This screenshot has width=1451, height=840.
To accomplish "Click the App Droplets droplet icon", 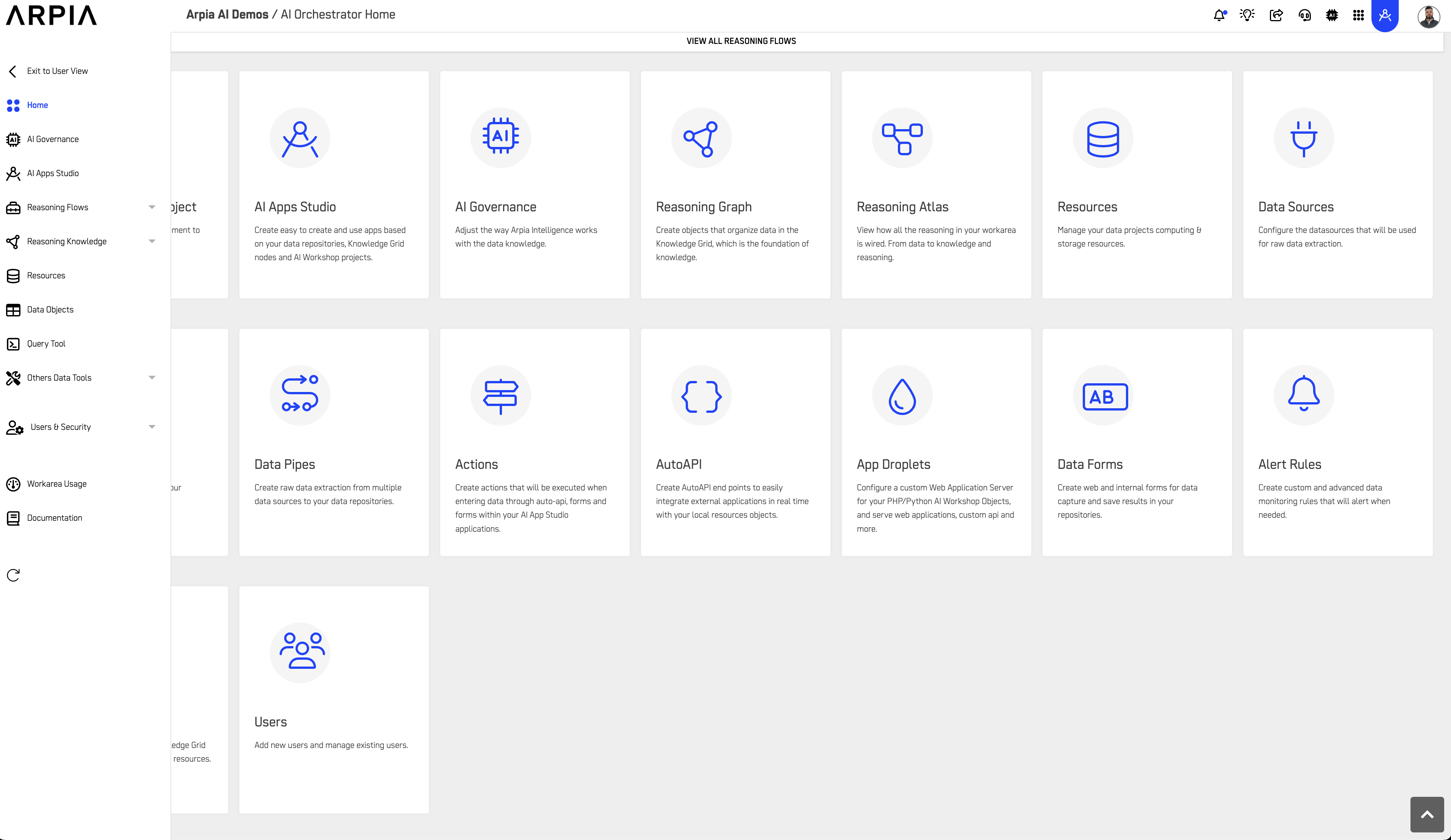I will click(902, 396).
